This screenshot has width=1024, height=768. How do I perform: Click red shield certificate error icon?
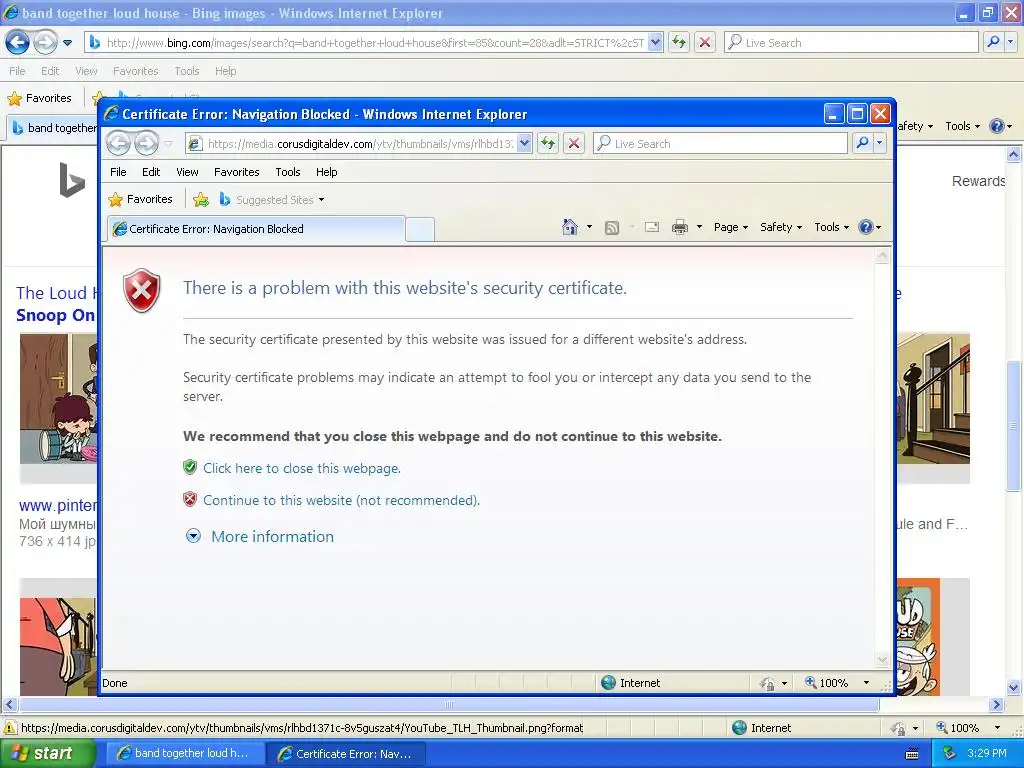click(x=142, y=290)
